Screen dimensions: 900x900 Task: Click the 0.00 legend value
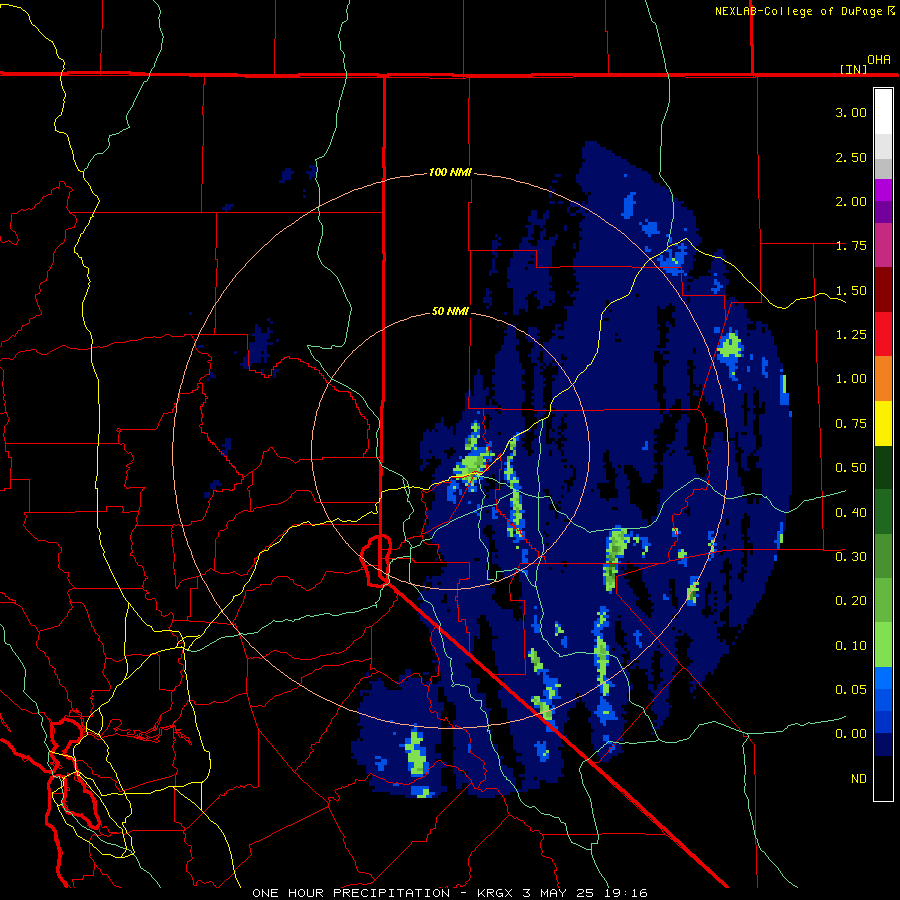pos(851,734)
